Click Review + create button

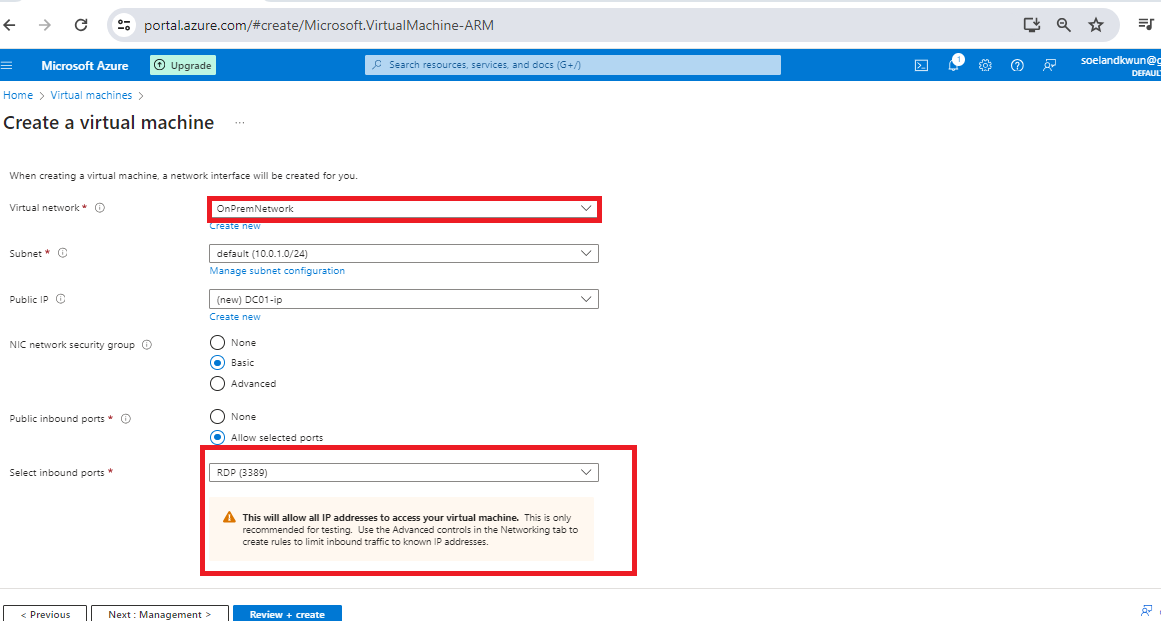click(x=287, y=614)
